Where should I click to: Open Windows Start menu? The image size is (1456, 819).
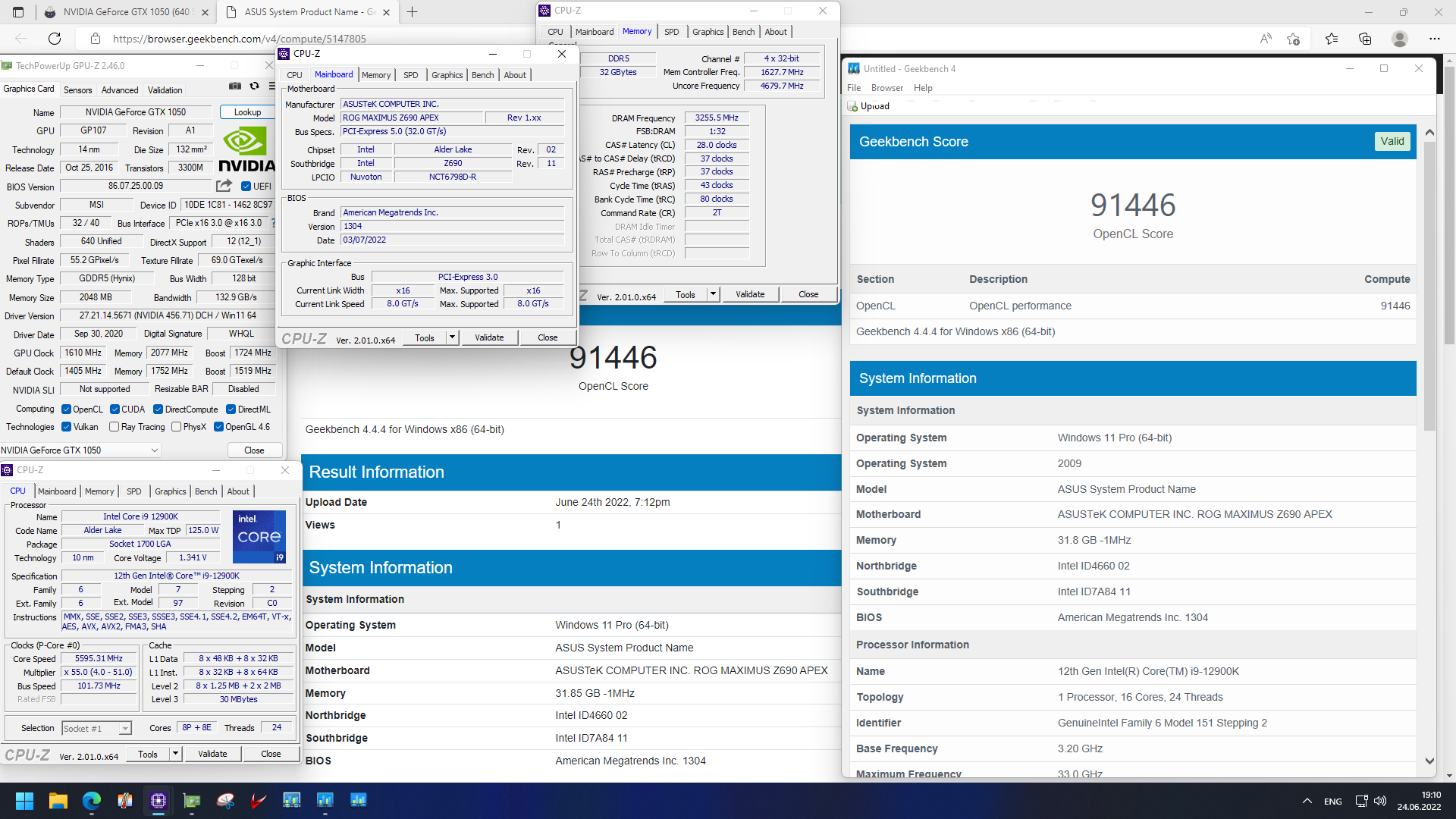[24, 801]
